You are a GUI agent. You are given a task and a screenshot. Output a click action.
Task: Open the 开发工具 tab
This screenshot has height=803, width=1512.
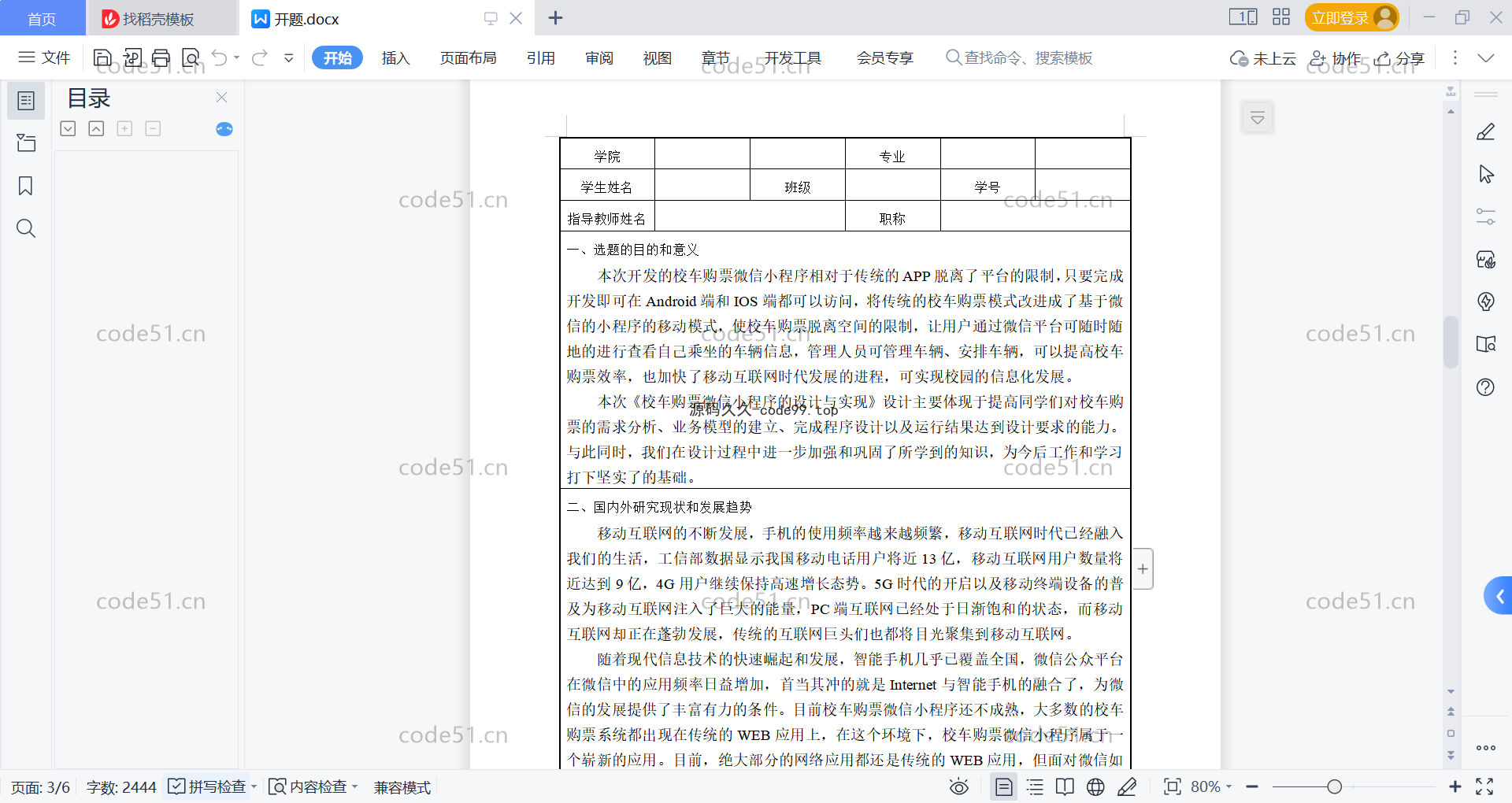click(793, 57)
